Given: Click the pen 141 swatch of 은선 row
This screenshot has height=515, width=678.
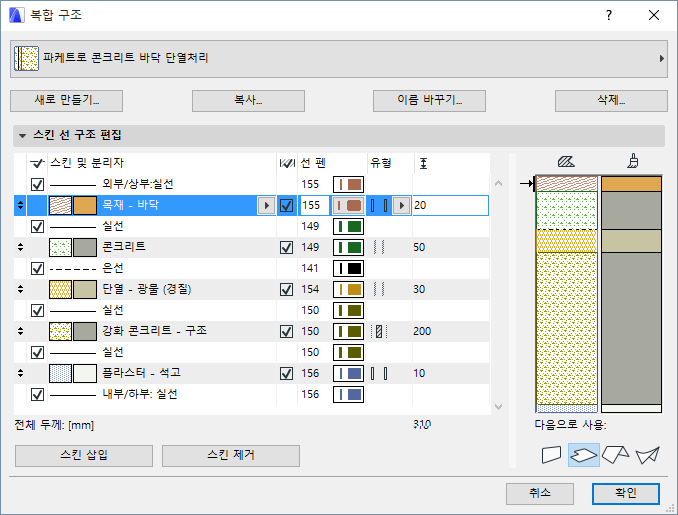Looking at the screenshot, I should (348, 269).
